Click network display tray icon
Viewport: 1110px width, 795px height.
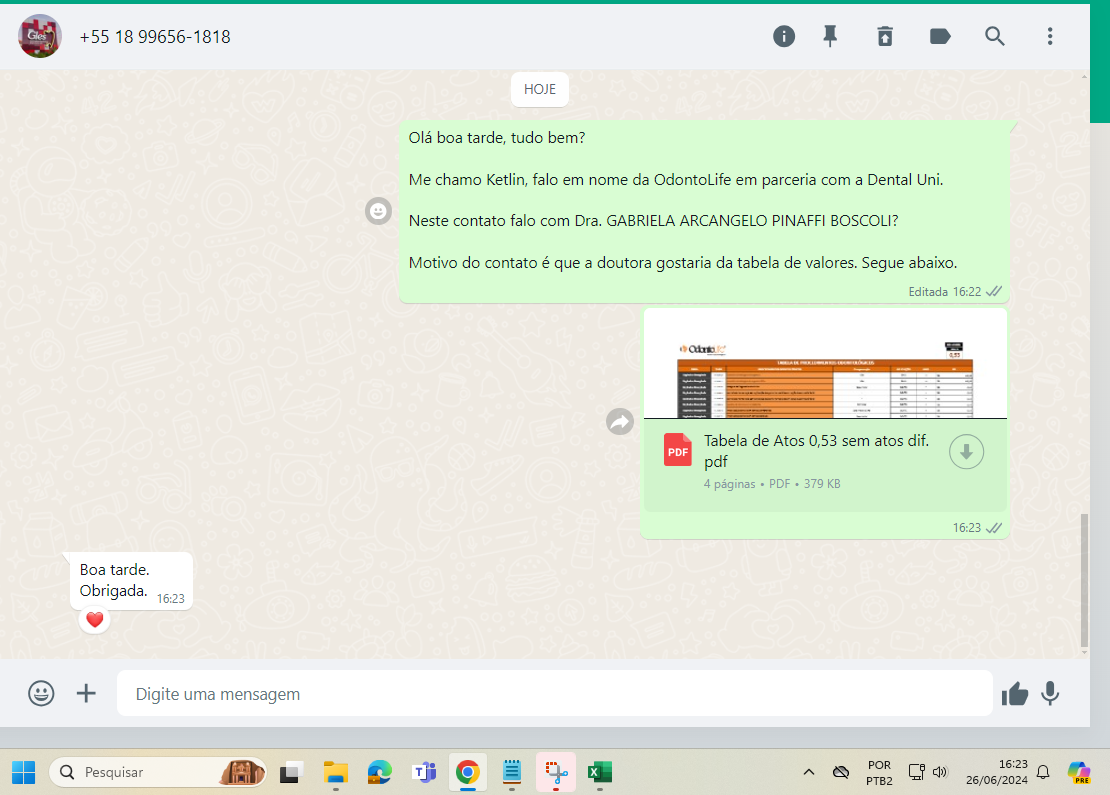tap(917, 772)
